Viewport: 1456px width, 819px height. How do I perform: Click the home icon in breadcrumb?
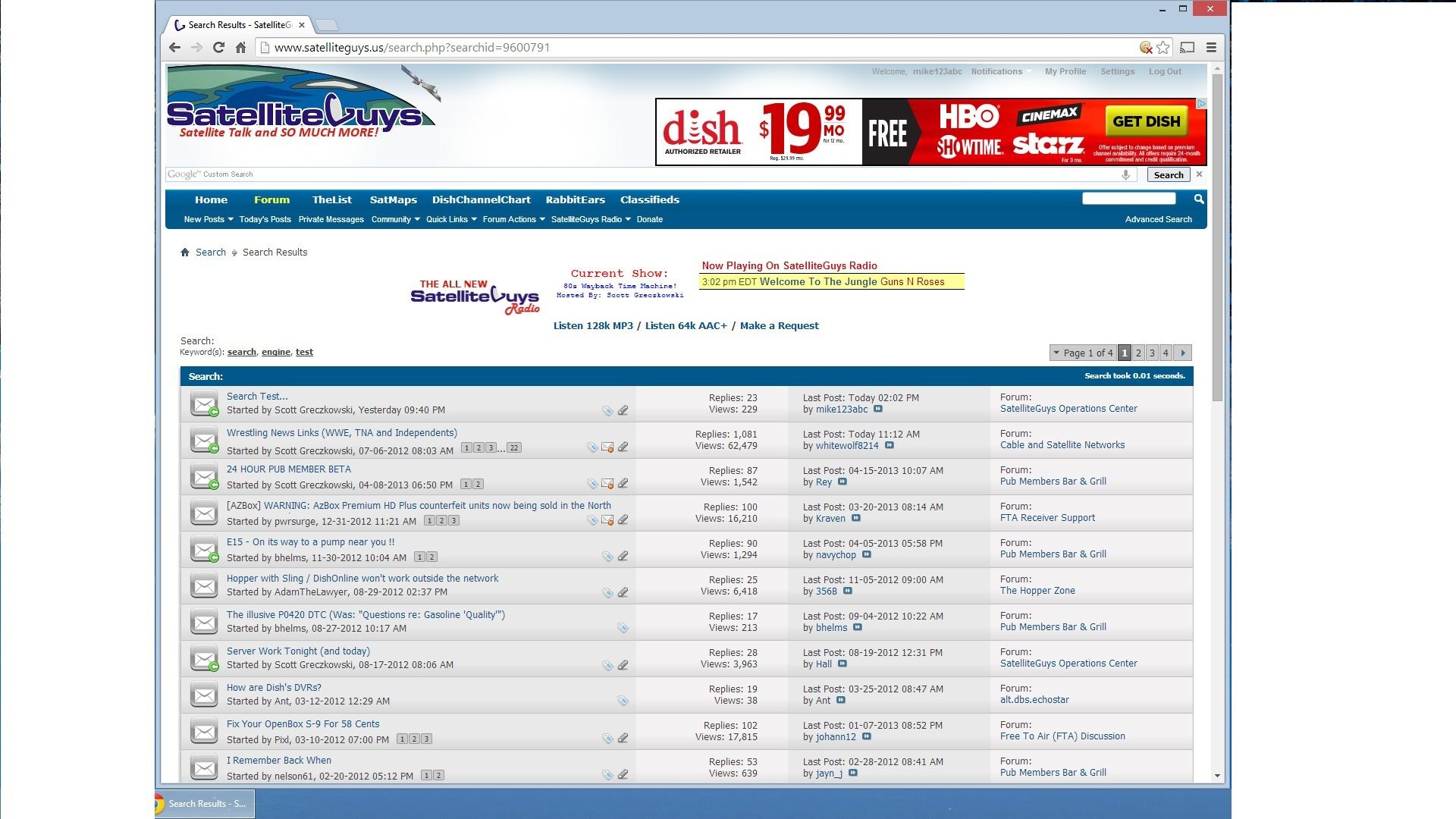tap(185, 253)
